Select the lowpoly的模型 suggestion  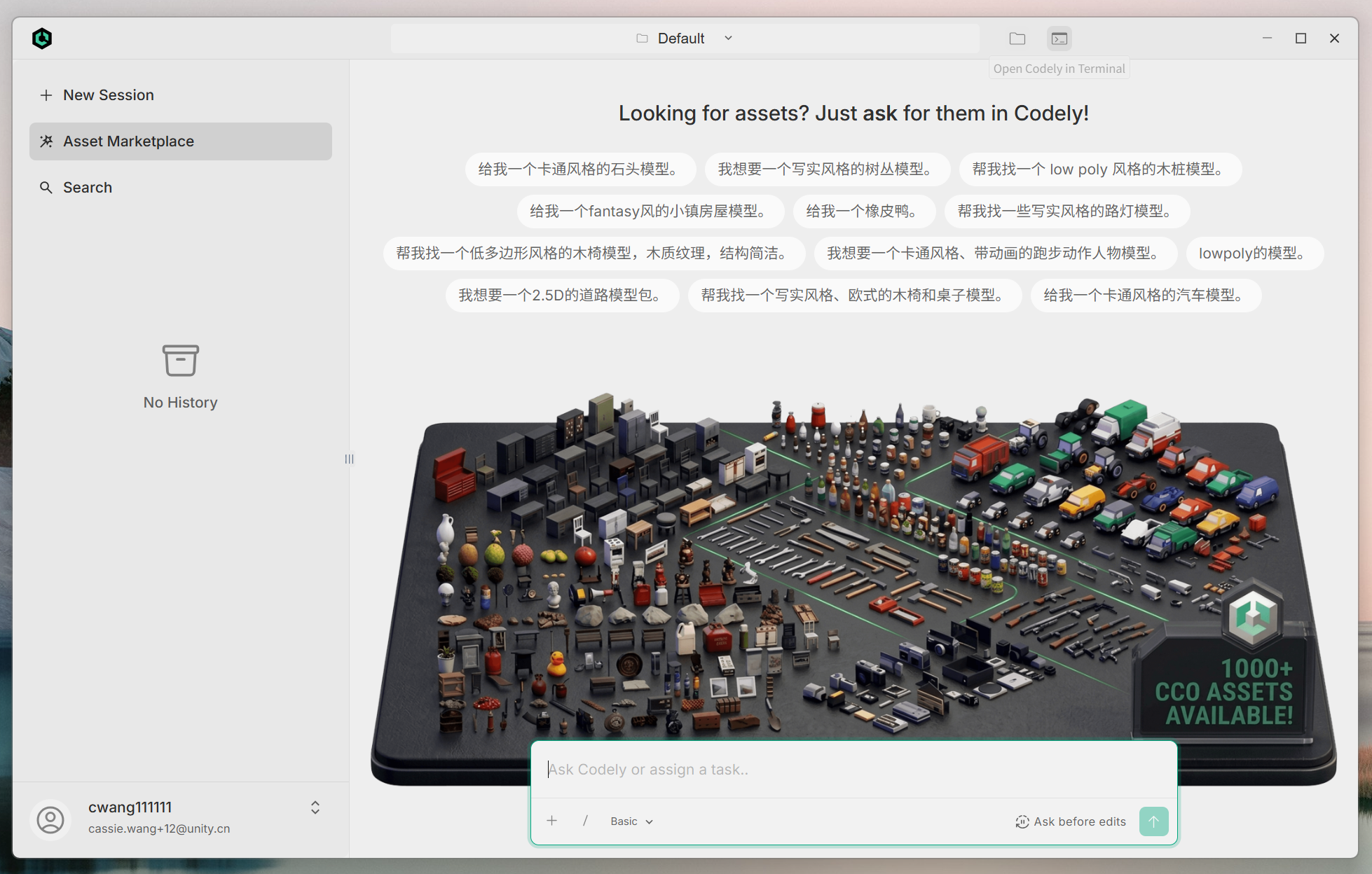1254,254
